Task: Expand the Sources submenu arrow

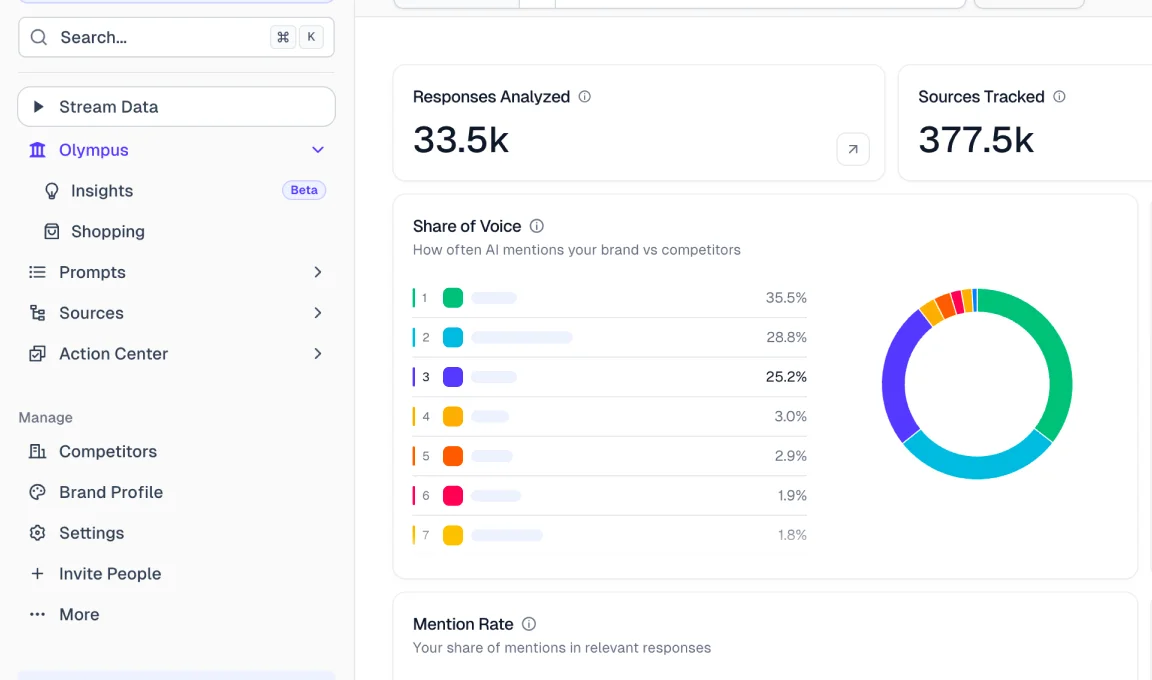Action: click(318, 313)
